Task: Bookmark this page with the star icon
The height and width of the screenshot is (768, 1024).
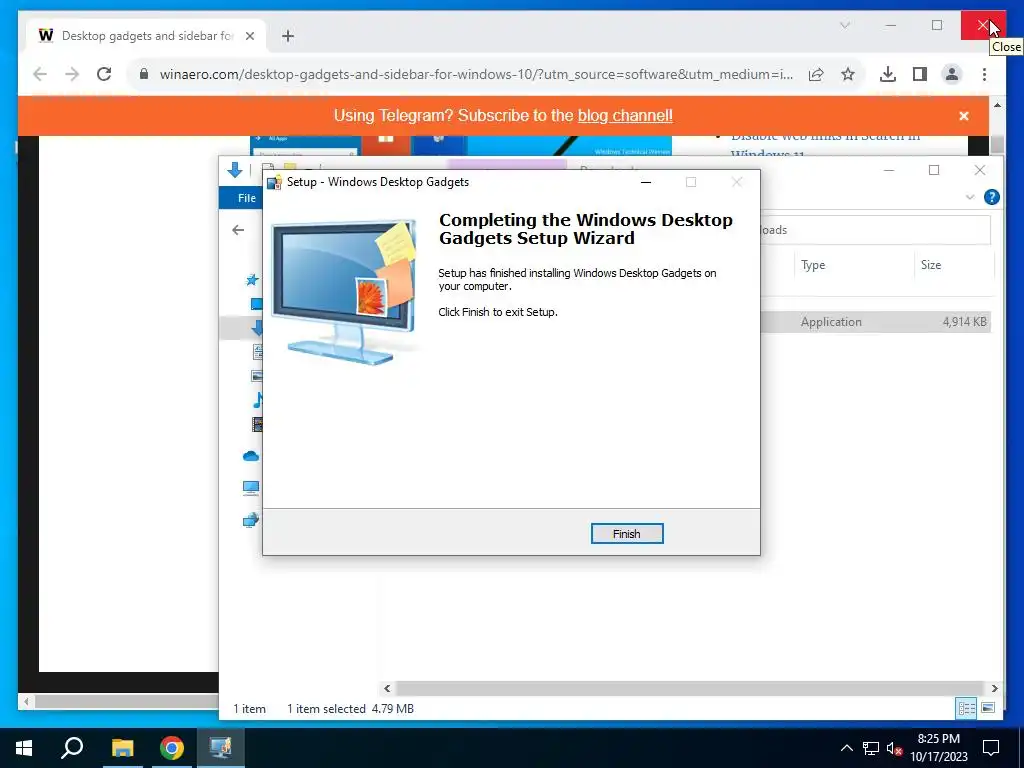Action: click(x=848, y=74)
